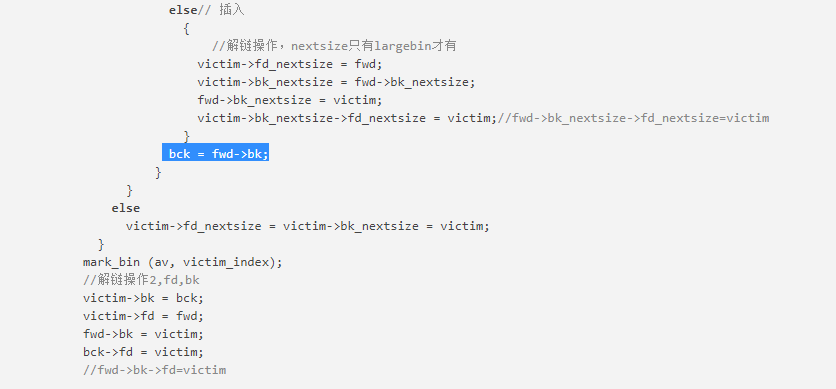Click the closing brace above highlighted line
The height and width of the screenshot is (389, 836).
pos(187,136)
